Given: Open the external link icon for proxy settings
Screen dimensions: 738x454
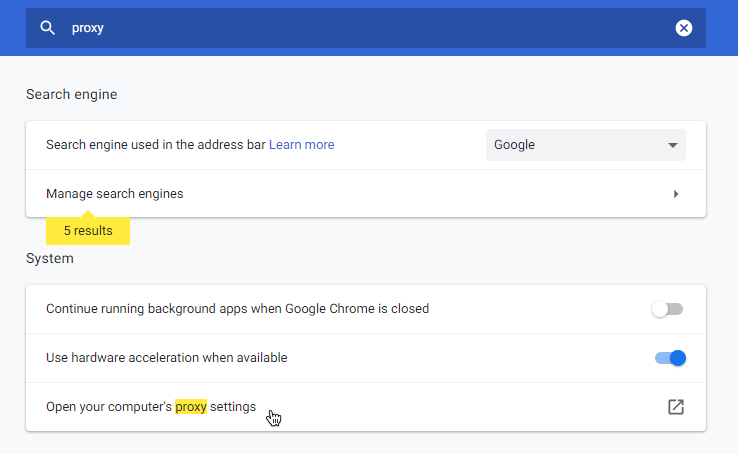Looking at the screenshot, I should click(x=676, y=407).
